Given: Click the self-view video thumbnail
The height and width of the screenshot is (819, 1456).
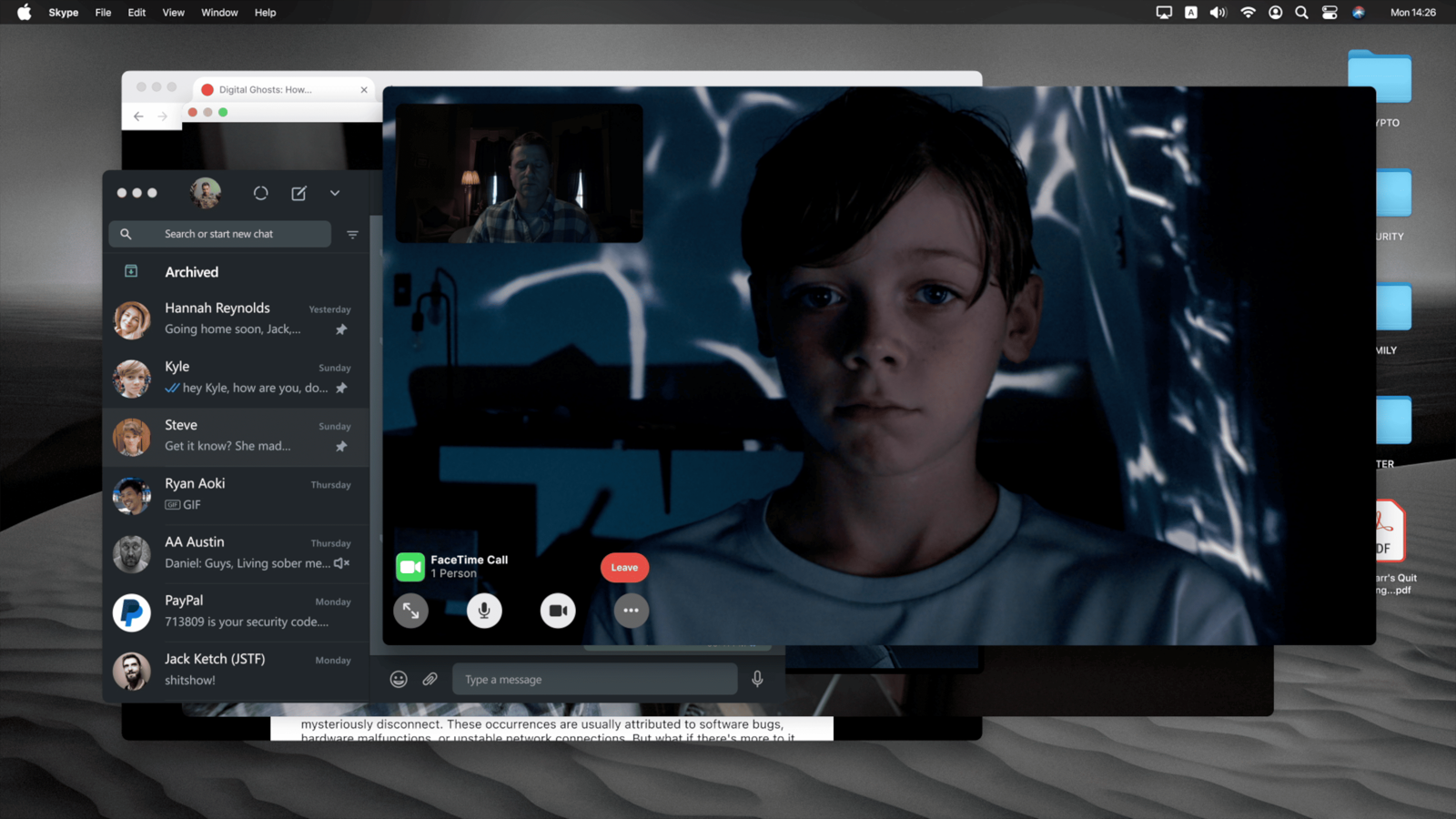Looking at the screenshot, I should click(x=519, y=173).
